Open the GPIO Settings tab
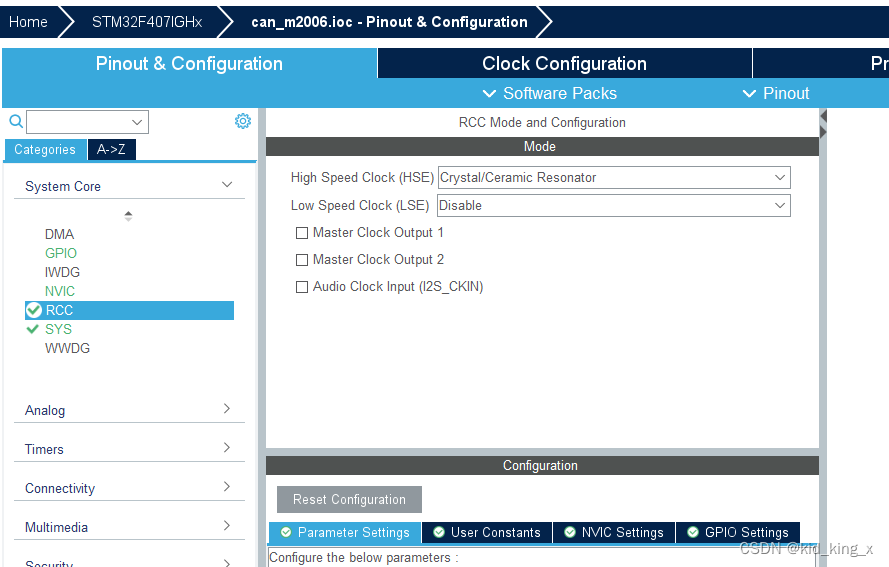The image size is (889, 567). (x=738, y=532)
